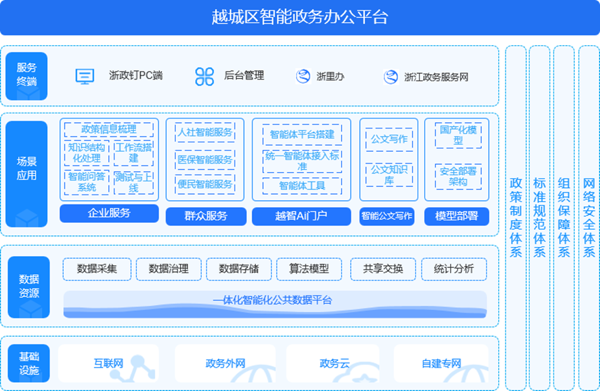Click the 政务外网 card
This screenshot has height=391, width=600.
[225, 363]
